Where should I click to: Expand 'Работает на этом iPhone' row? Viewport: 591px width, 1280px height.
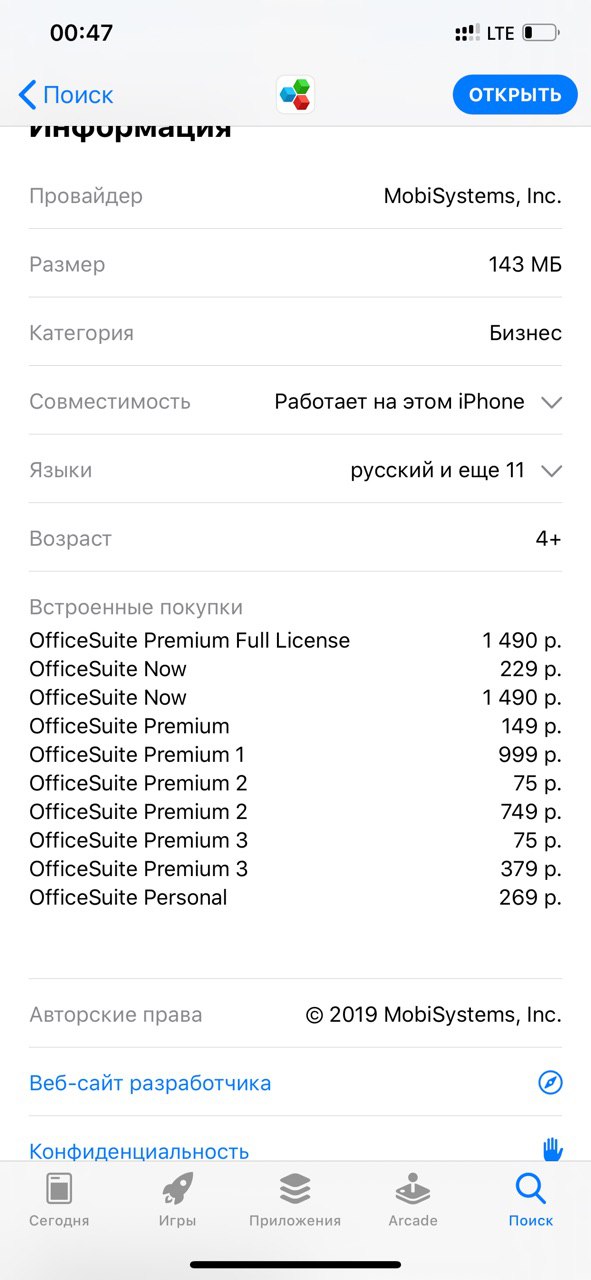[295, 401]
